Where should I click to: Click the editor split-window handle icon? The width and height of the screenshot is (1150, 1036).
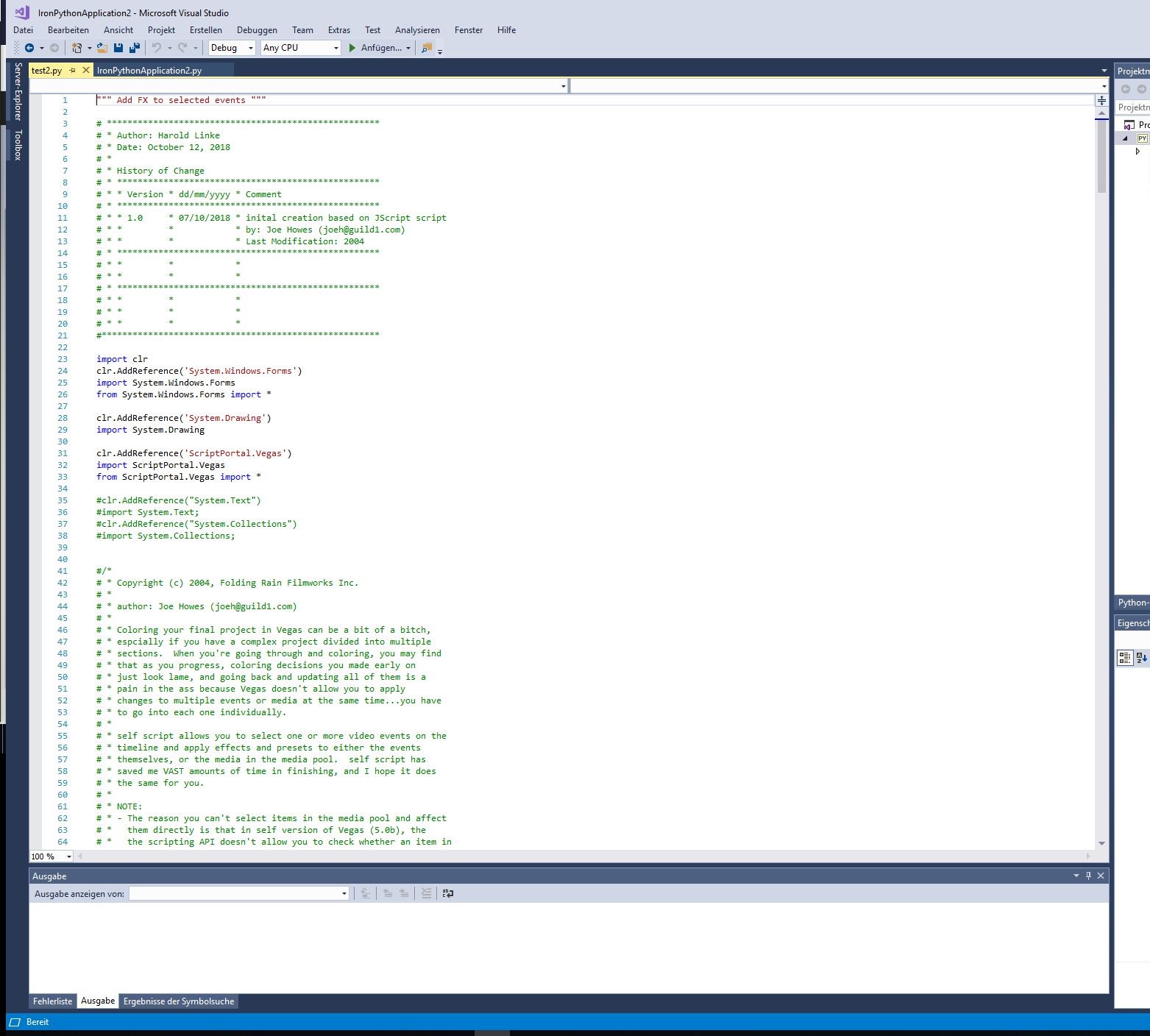pos(1101,100)
